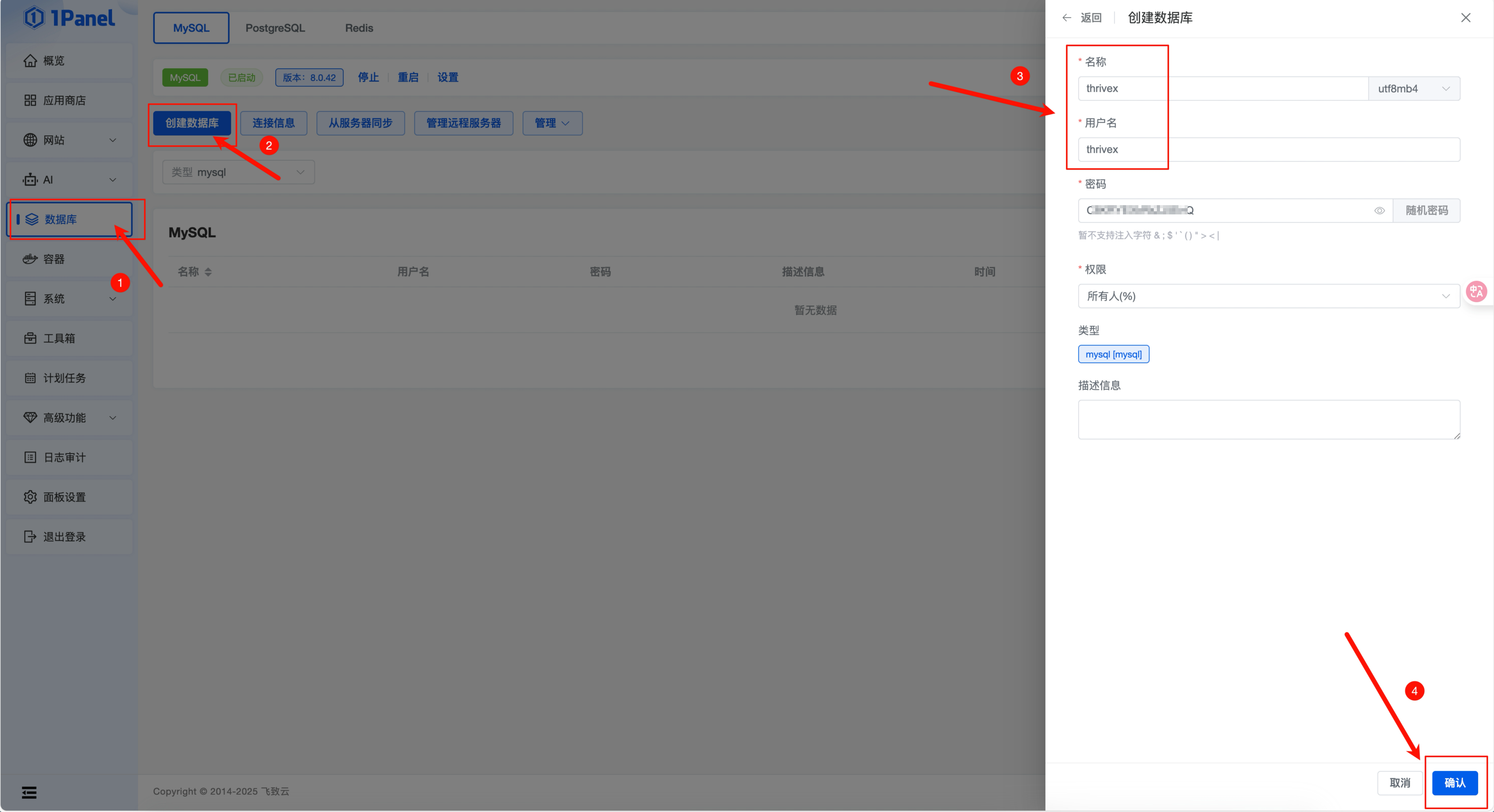
Task: Open 计划任务 scheduled tasks calendar icon
Action: pos(30,378)
